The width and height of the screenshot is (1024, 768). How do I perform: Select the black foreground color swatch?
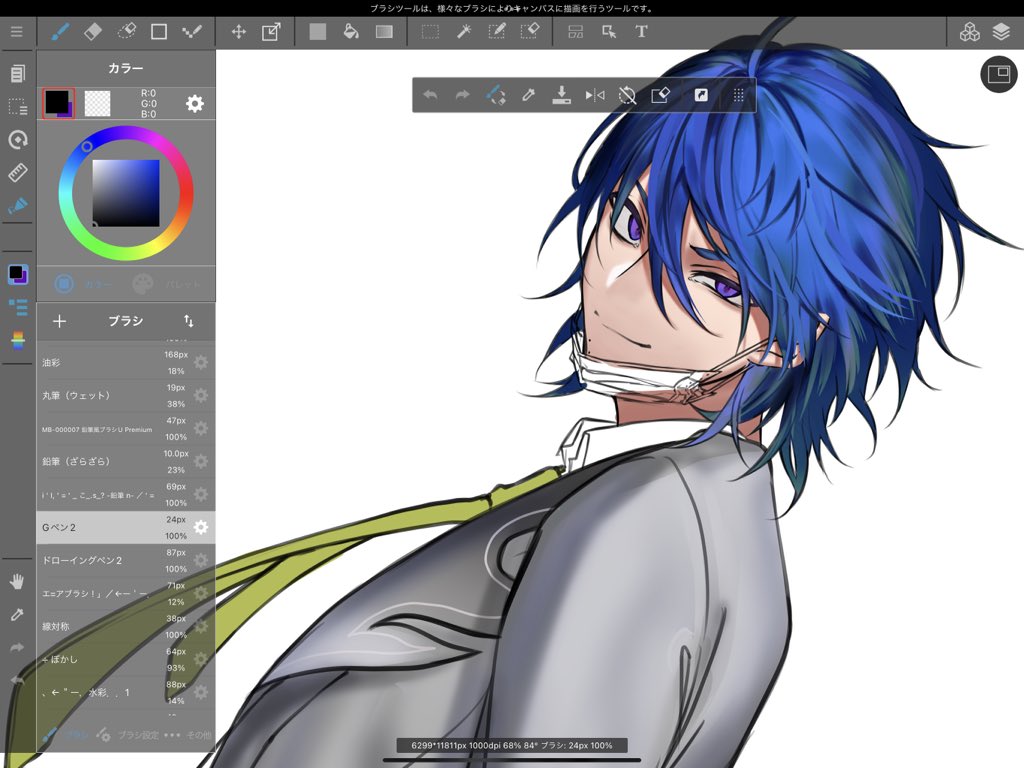pos(58,103)
